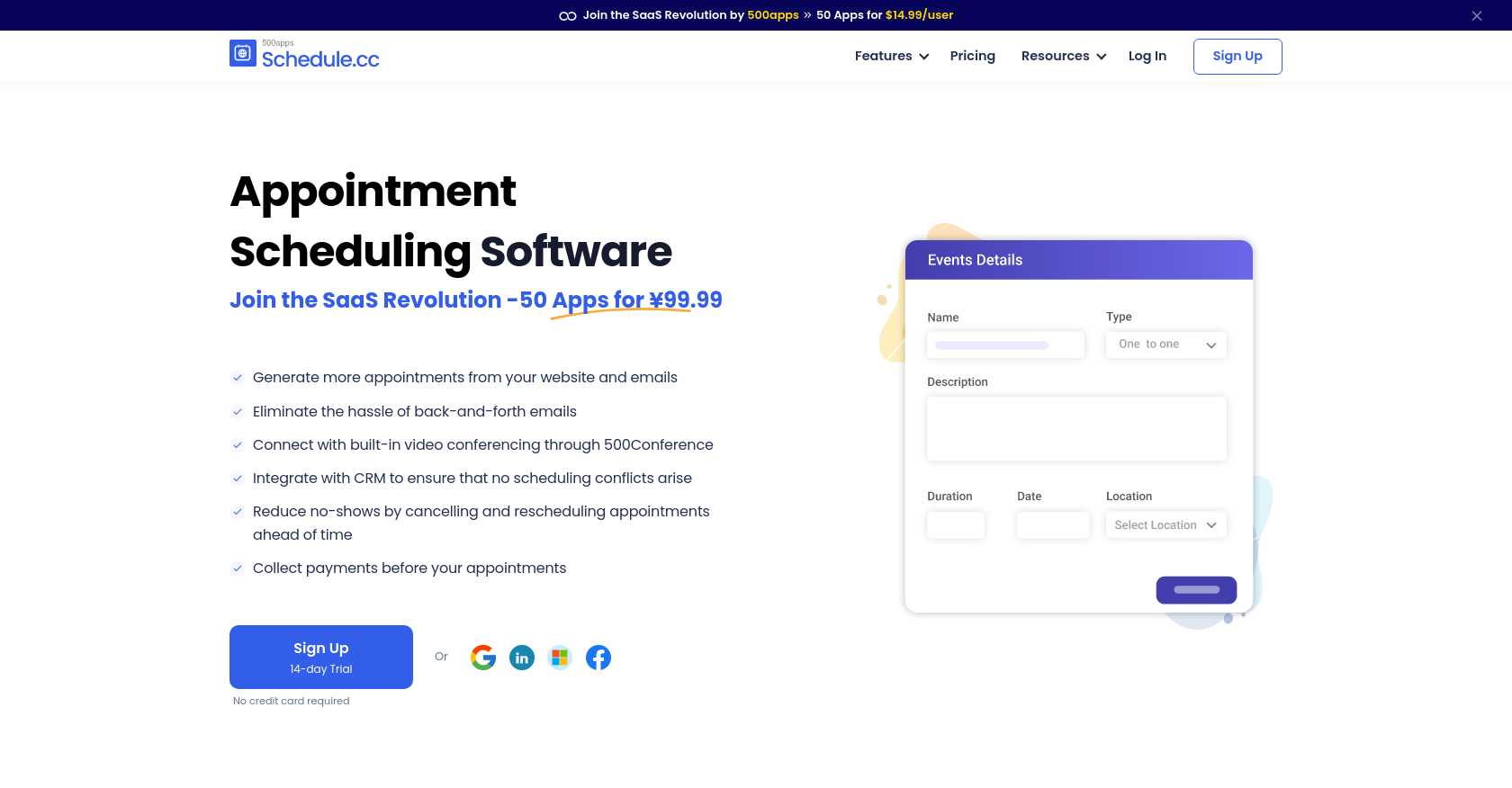Viewport: 1512px width, 788px height.
Task: Click 'Integrate with CRM' bullet text
Action: 472,479
